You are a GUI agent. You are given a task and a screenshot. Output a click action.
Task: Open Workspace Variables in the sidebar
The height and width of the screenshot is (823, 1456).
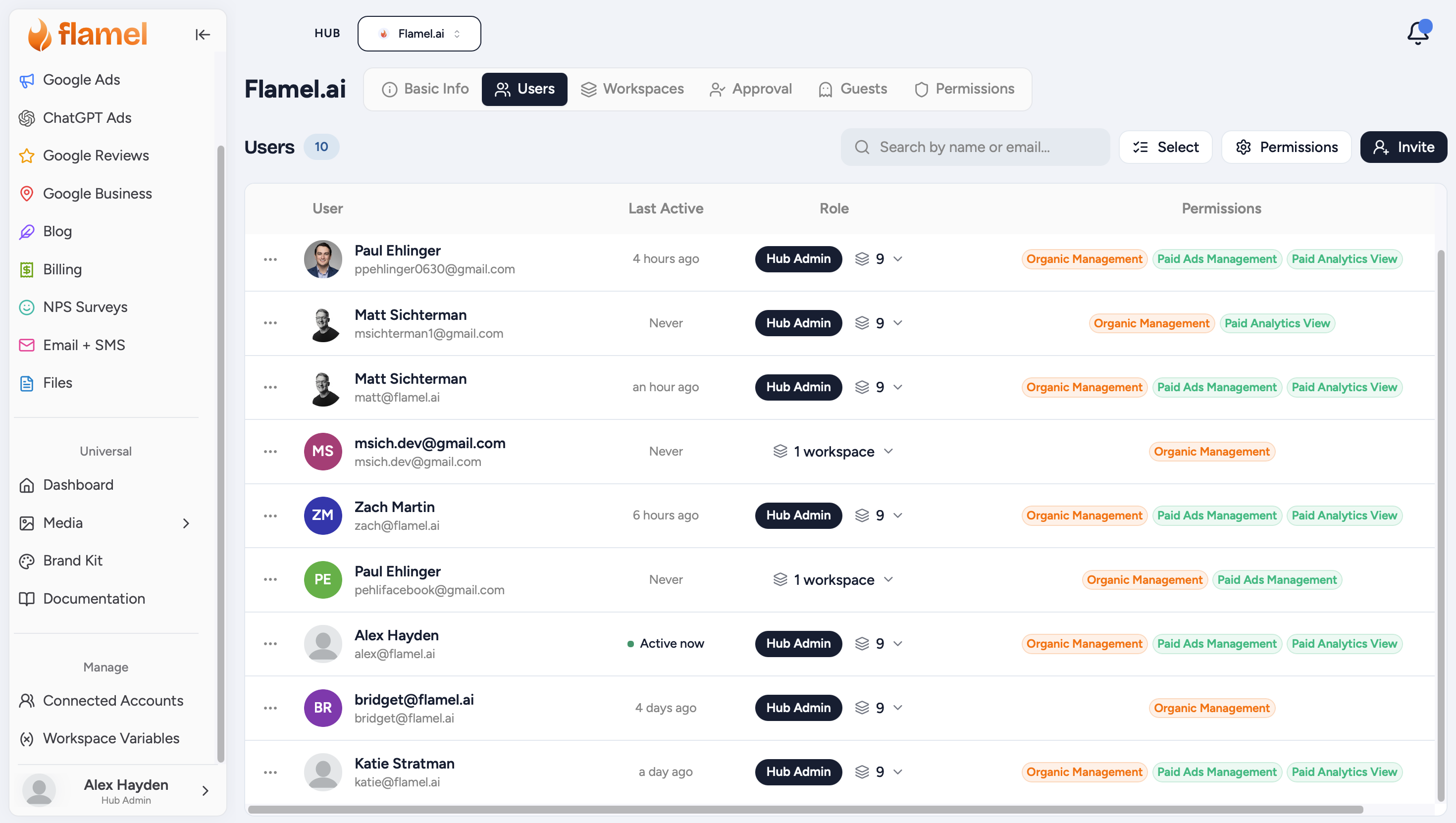tap(111, 739)
